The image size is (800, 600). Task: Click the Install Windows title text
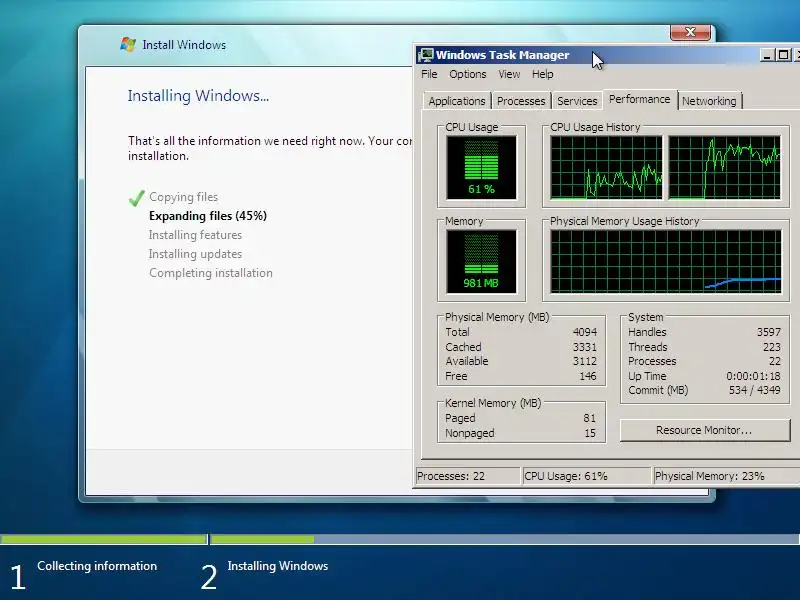point(184,45)
